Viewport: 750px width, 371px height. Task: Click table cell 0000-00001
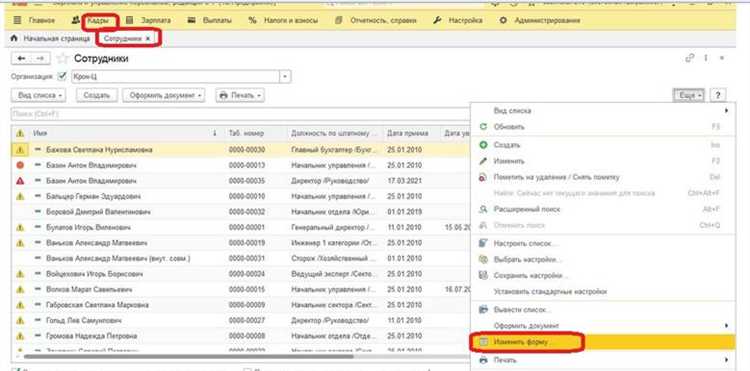click(246, 228)
